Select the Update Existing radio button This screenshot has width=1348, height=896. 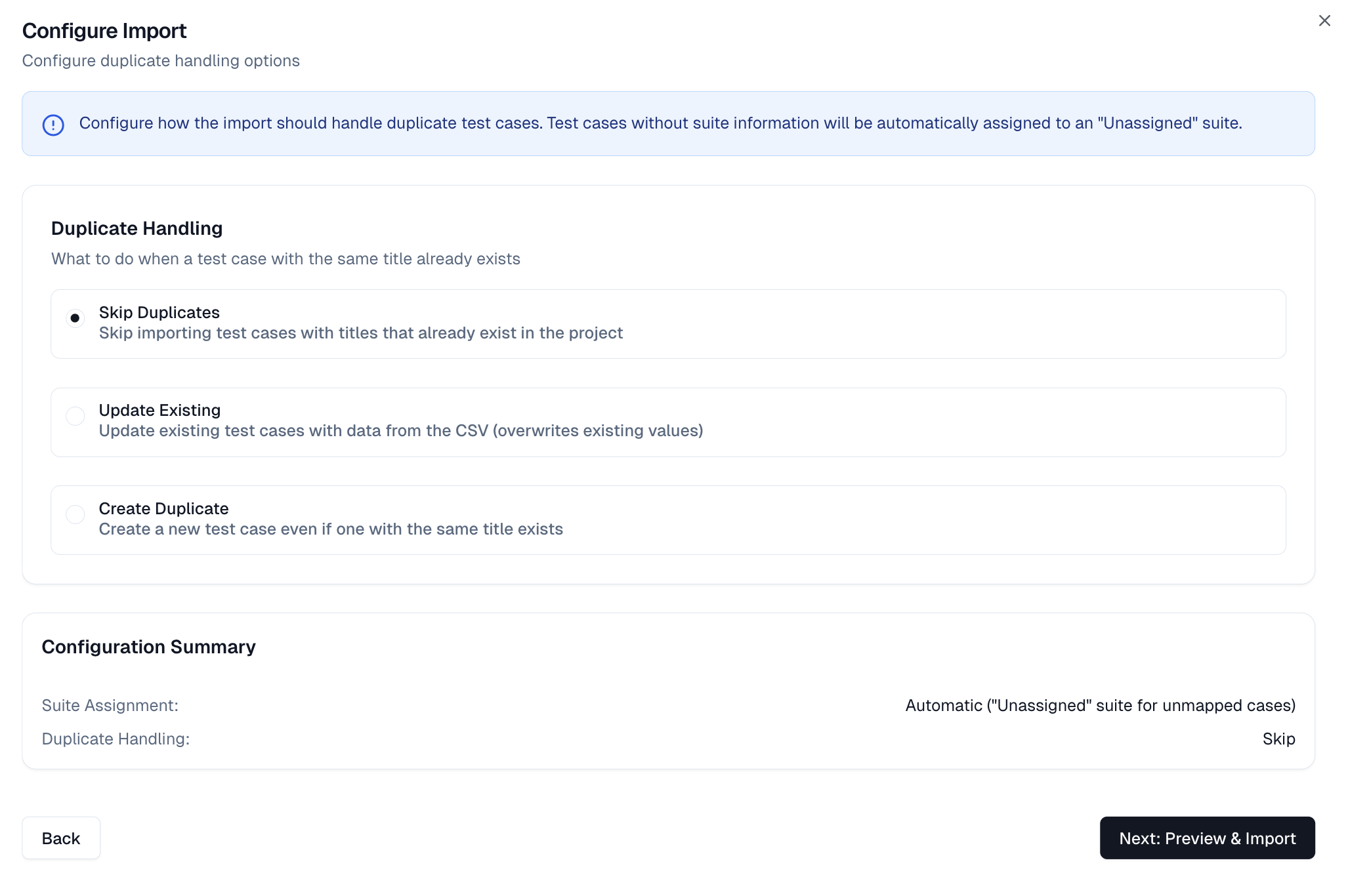[75, 415]
